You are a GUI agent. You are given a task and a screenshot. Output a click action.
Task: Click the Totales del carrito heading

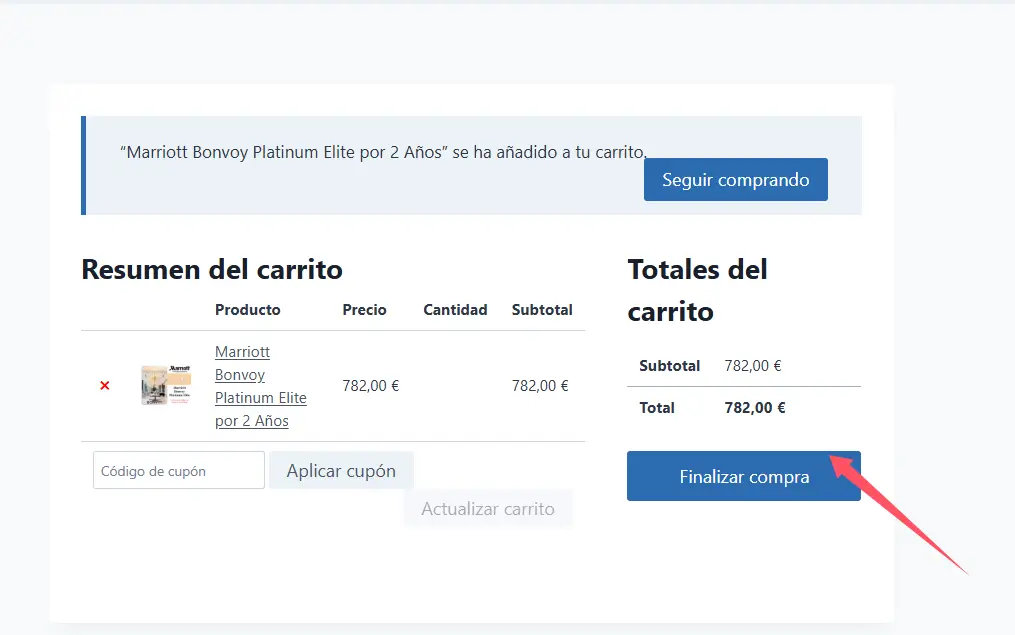[x=697, y=289]
